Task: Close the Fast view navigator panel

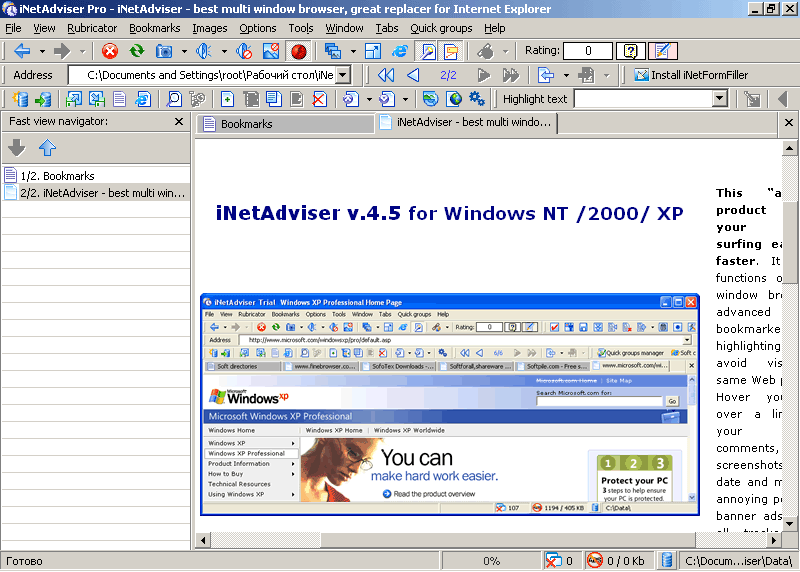Action: coord(179,121)
